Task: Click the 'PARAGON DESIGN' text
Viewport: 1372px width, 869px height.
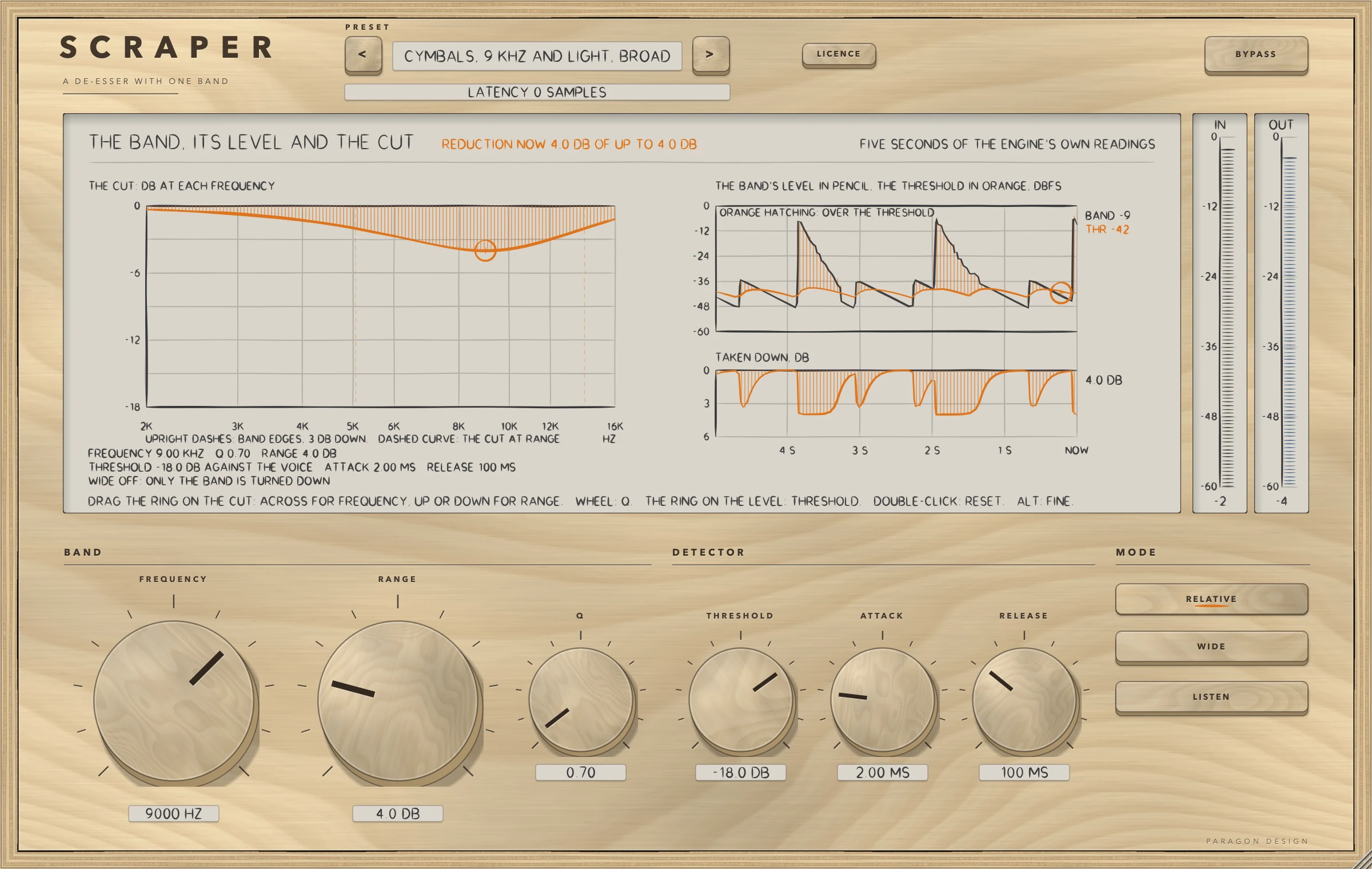Action: click(1257, 841)
